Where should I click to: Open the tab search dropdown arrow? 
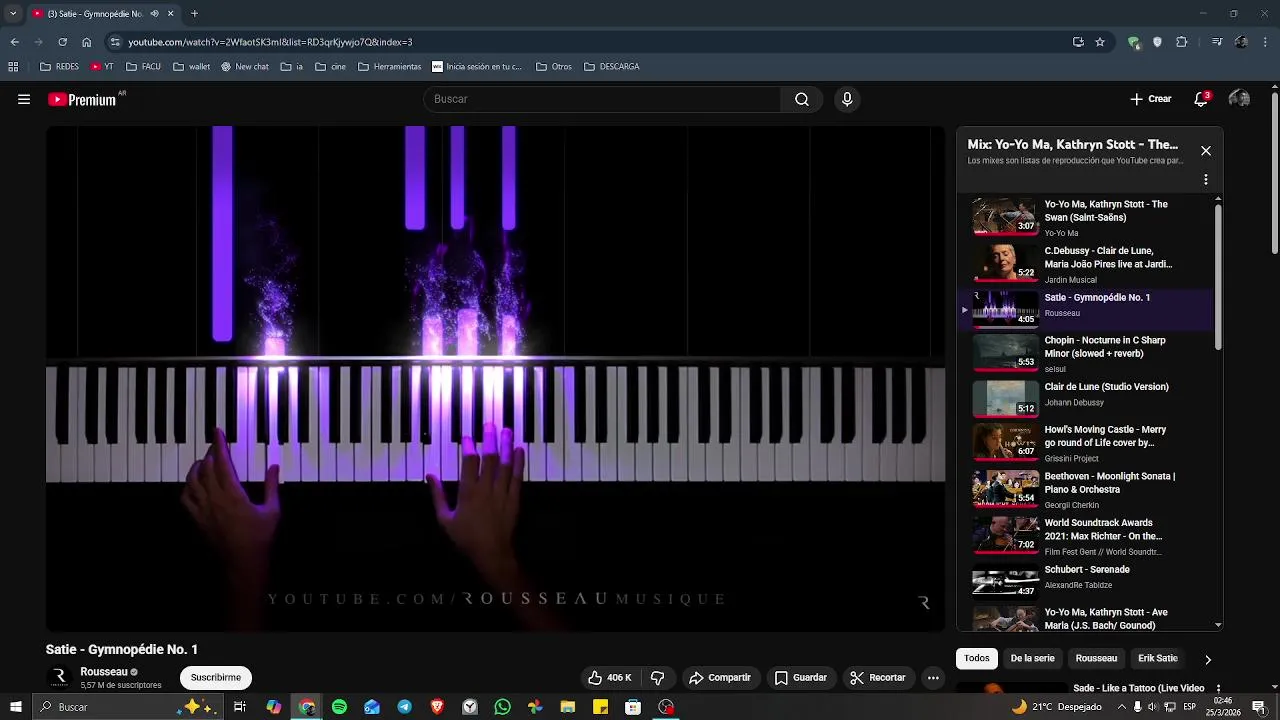click(x=12, y=14)
